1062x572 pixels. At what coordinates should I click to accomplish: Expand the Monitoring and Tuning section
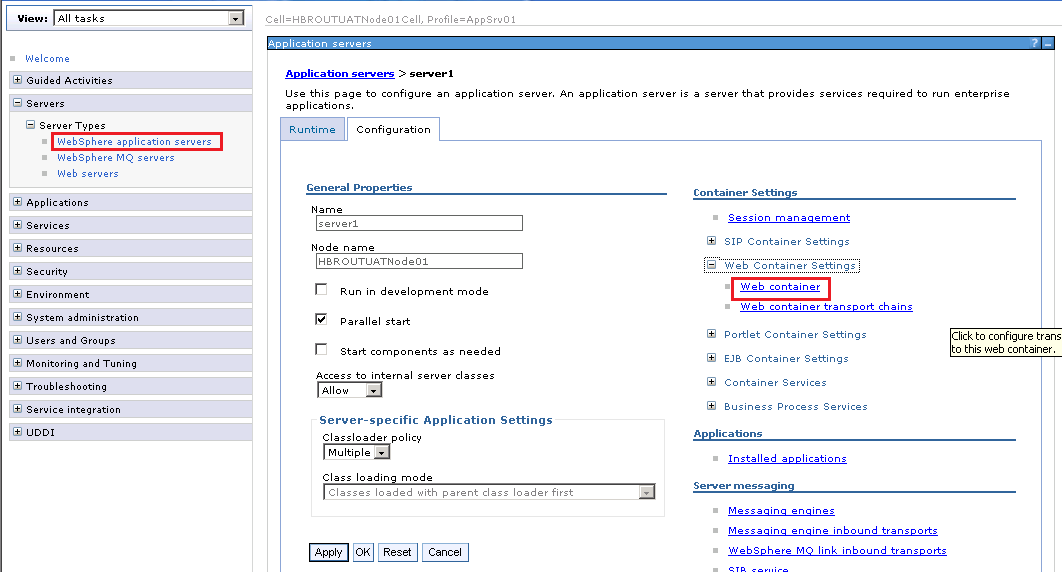tap(18, 363)
